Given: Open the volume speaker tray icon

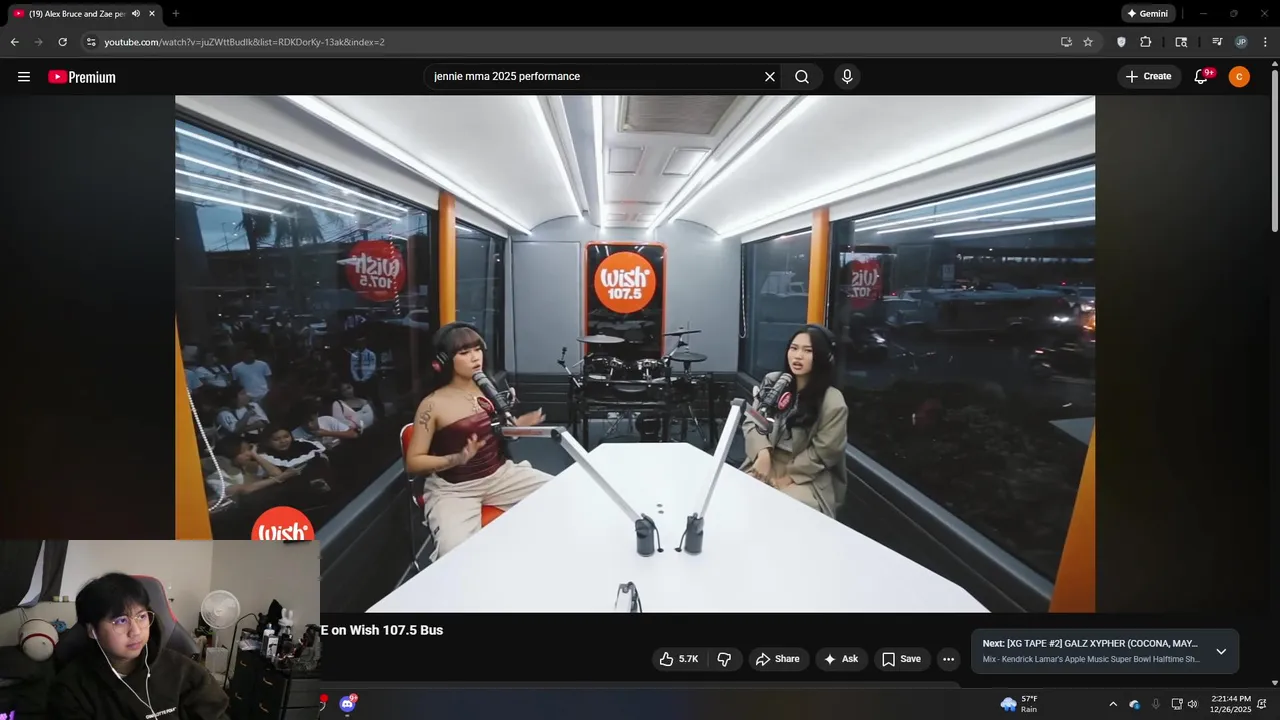Looking at the screenshot, I should coord(1192,704).
